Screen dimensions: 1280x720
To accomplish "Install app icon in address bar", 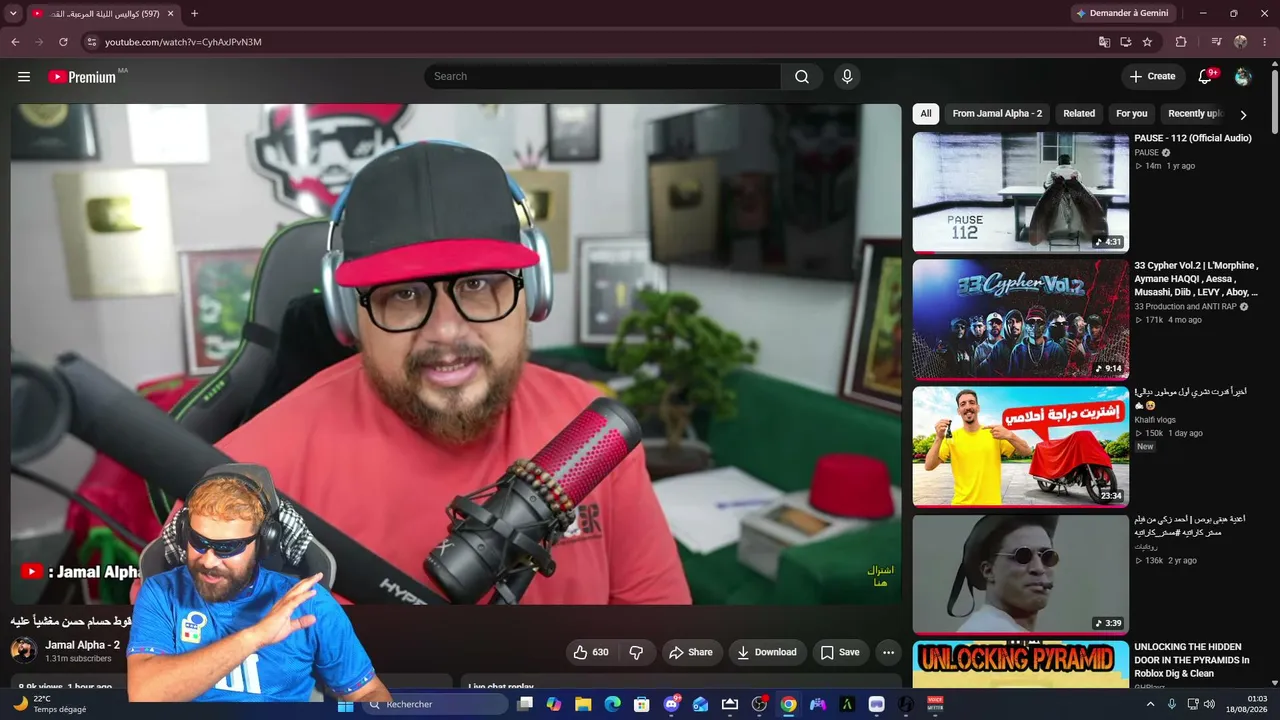I will pos(1125,42).
